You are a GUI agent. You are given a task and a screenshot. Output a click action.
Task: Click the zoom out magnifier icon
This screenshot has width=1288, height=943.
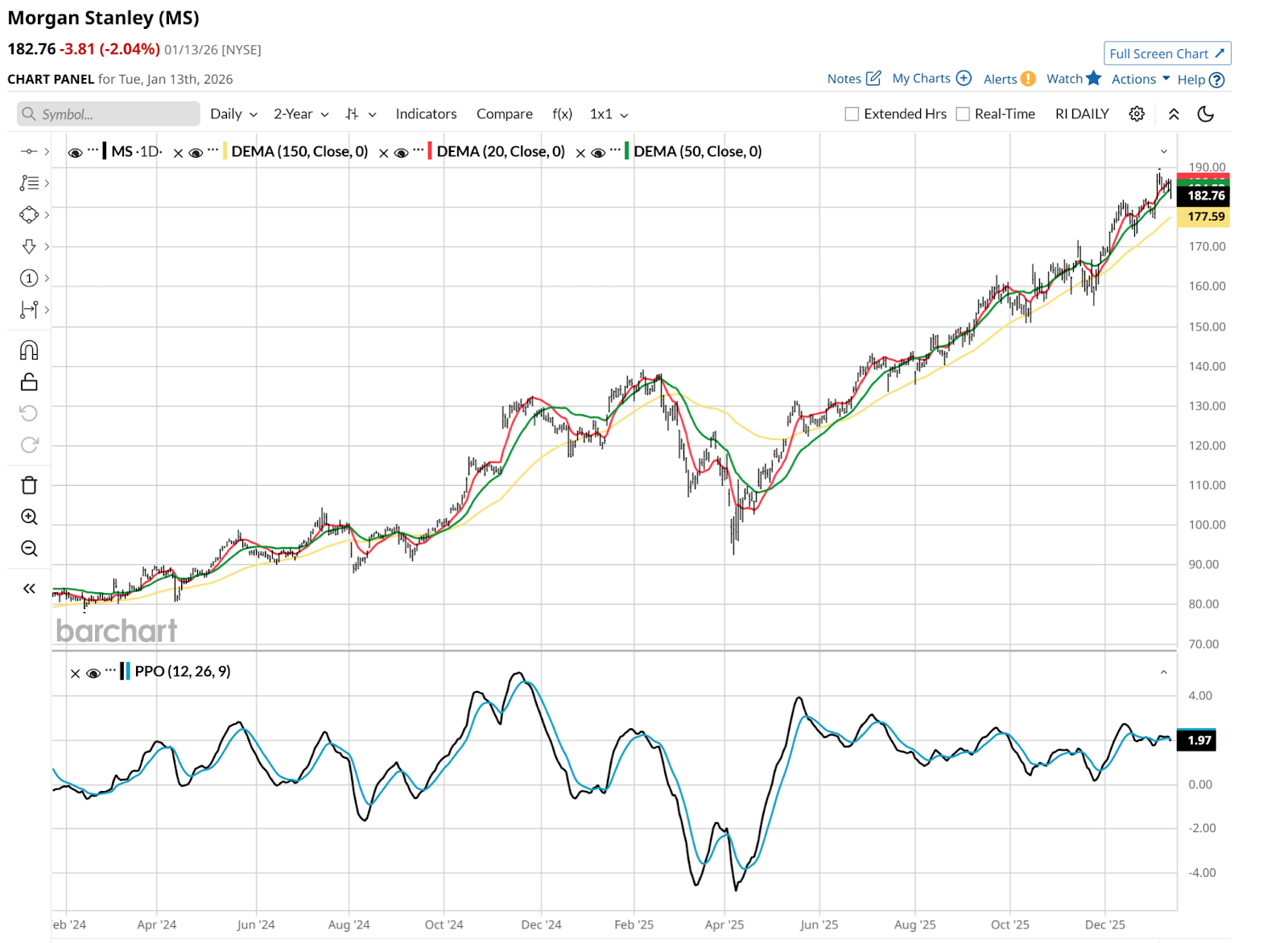tap(29, 549)
